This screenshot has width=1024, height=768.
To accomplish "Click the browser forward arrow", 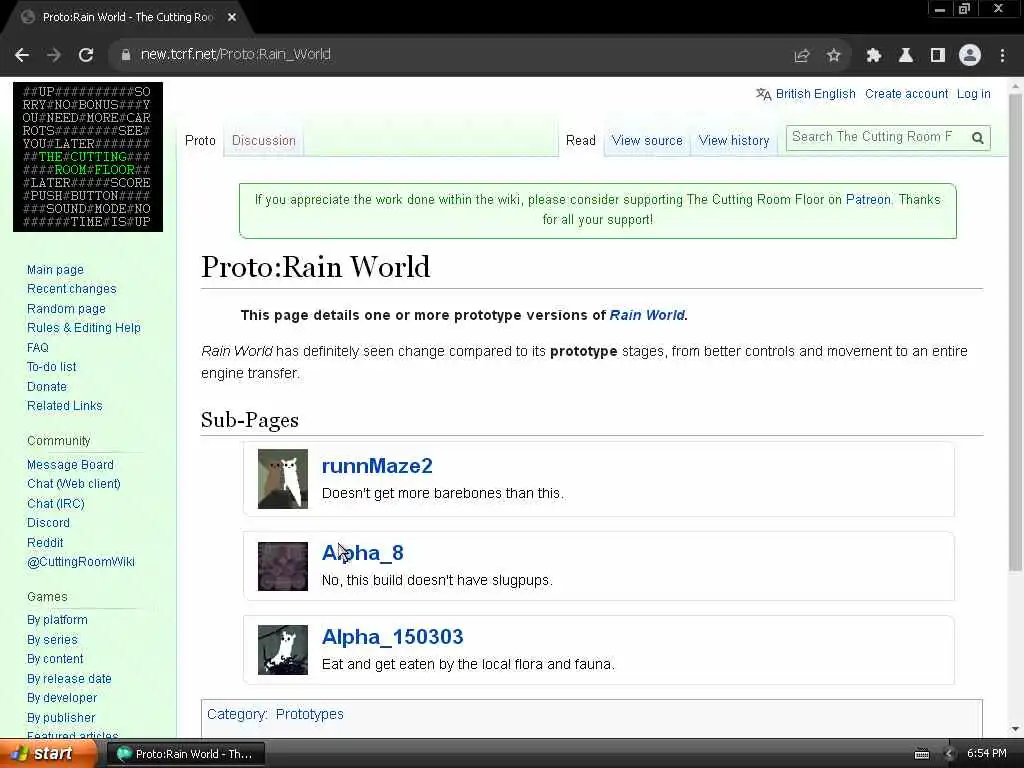I will pos(54,55).
